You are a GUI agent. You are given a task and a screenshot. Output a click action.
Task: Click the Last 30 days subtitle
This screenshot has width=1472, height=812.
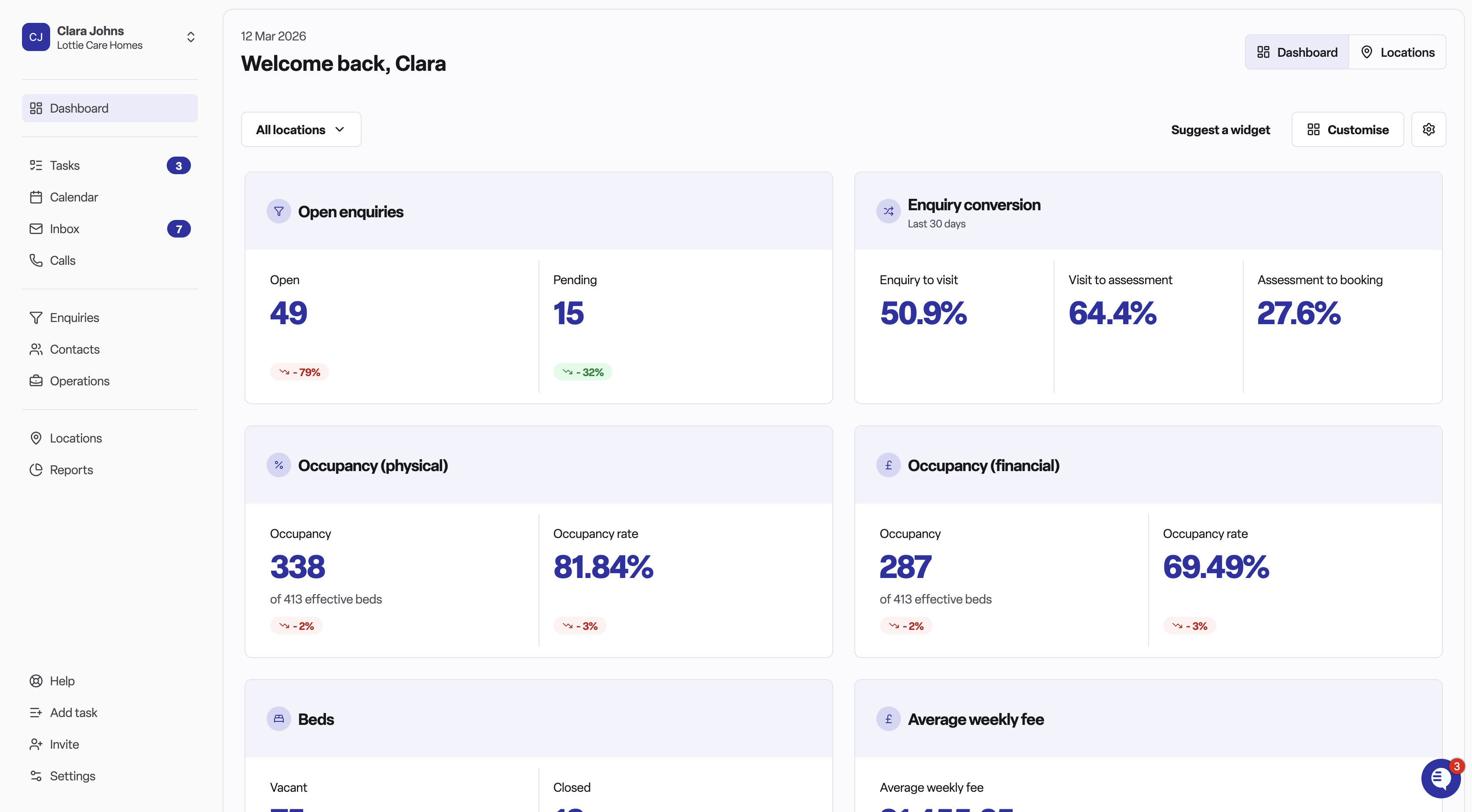point(937,223)
